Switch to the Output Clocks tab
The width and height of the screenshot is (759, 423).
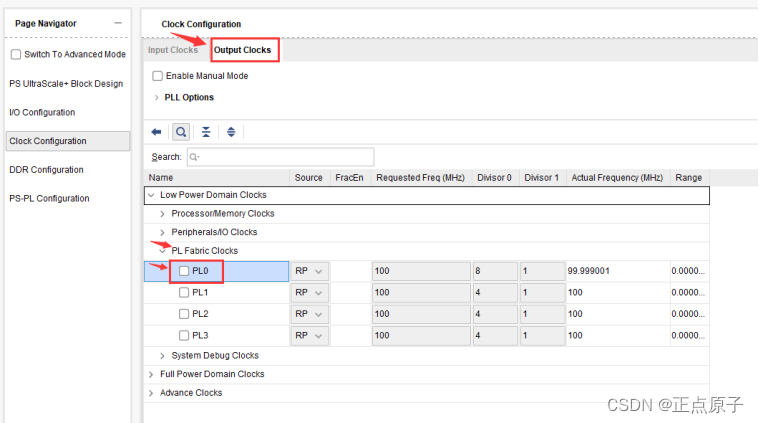point(243,50)
